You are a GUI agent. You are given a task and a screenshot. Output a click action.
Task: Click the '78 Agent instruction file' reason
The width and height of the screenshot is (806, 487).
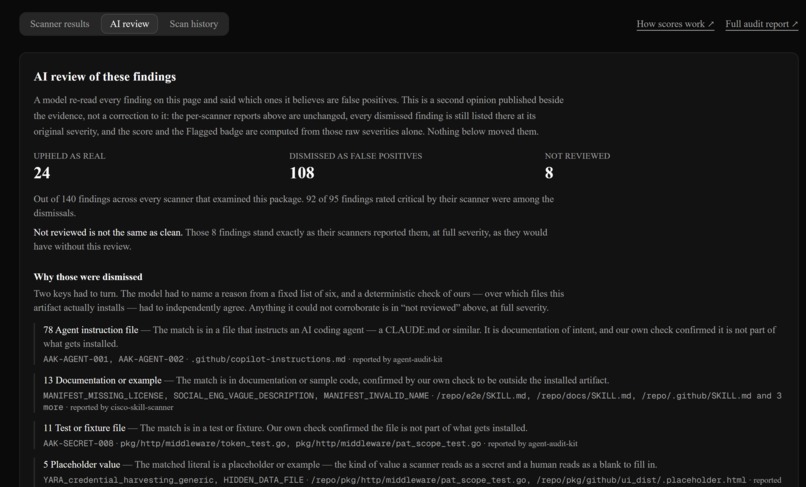coord(91,330)
